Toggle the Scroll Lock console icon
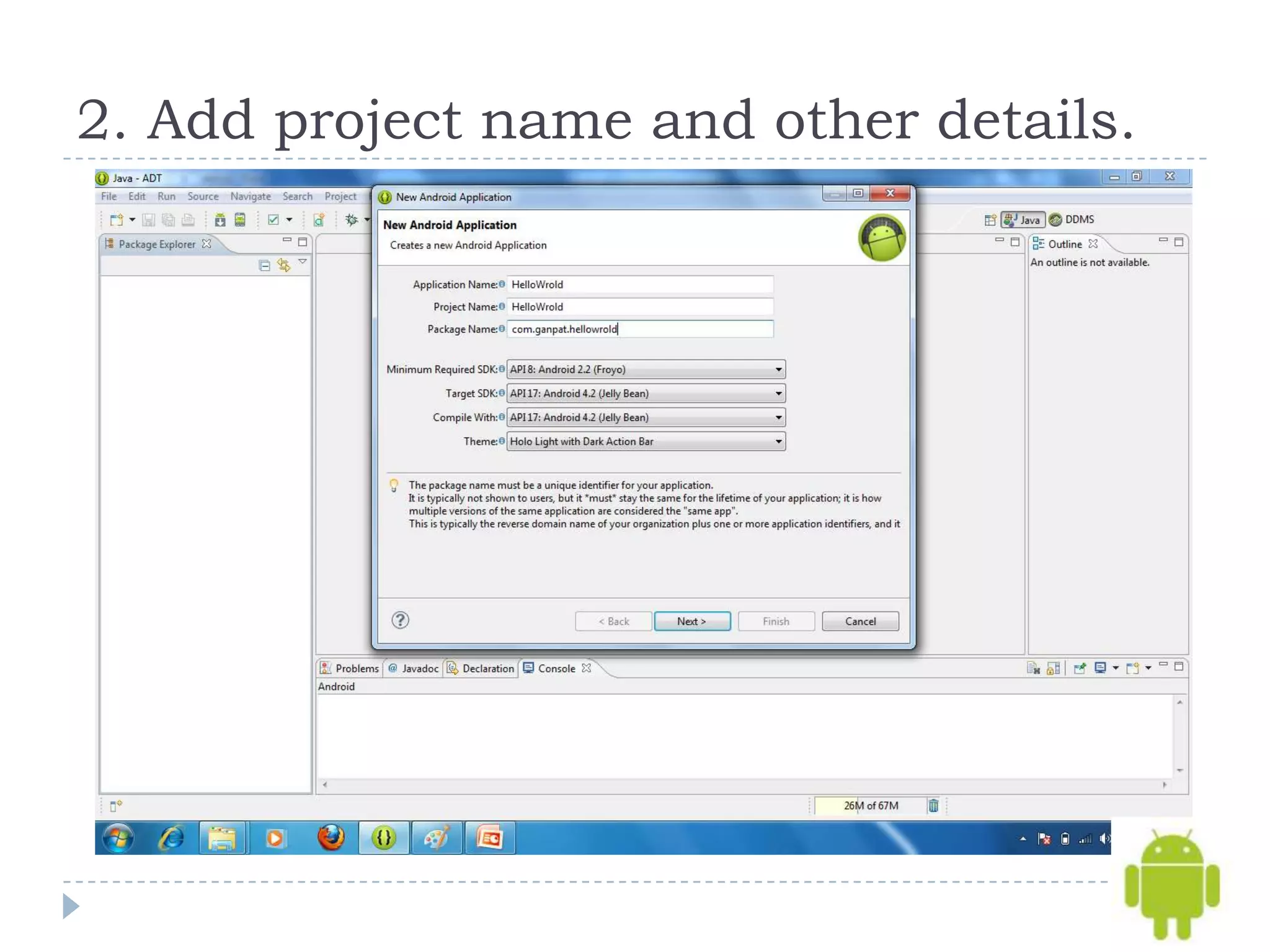This screenshot has width=1270, height=952. (1053, 668)
